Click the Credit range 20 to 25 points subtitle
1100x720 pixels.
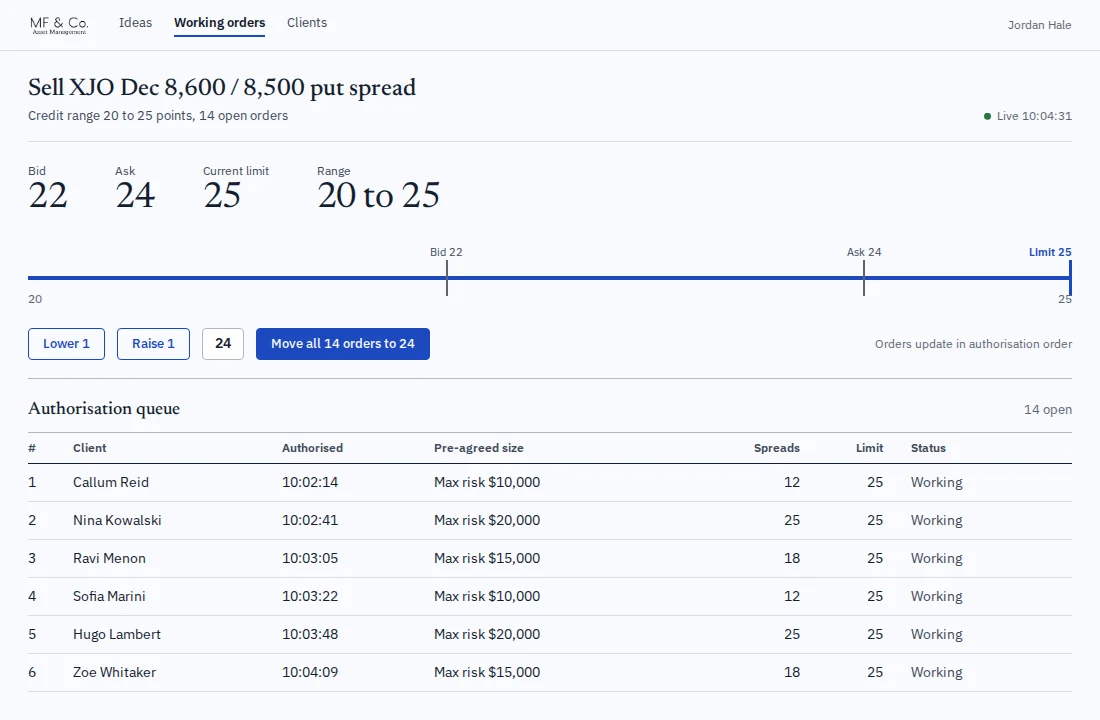[x=158, y=116]
